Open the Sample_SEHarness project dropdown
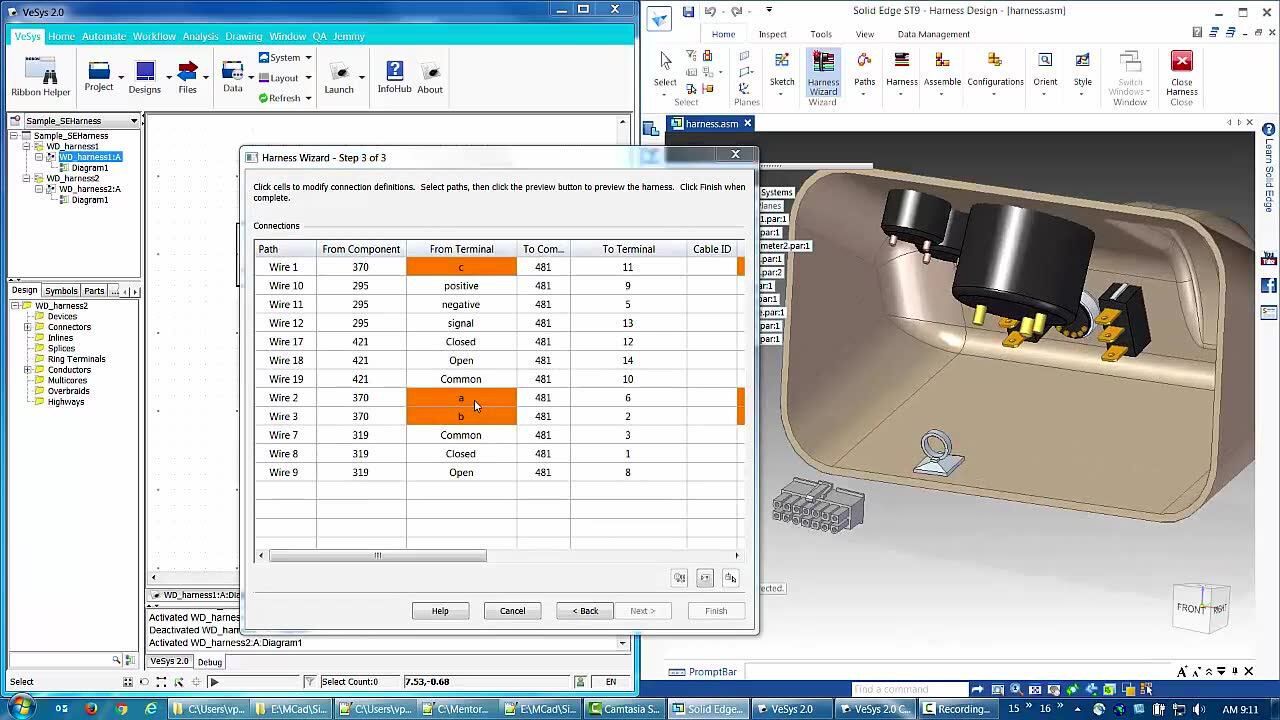Viewport: 1280px width, 720px height. [x=133, y=121]
